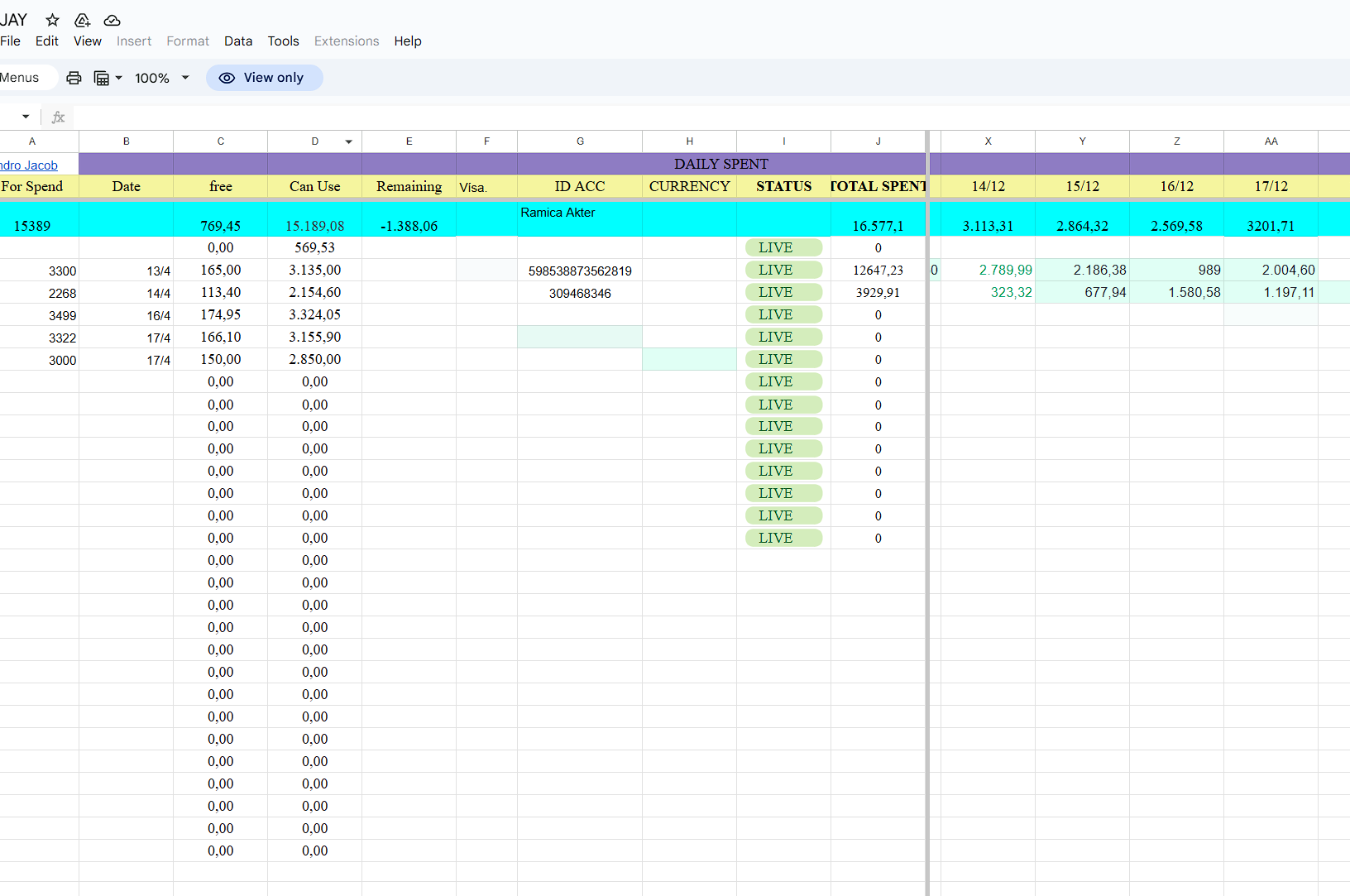Click cell with ID 309468346

tap(580, 293)
